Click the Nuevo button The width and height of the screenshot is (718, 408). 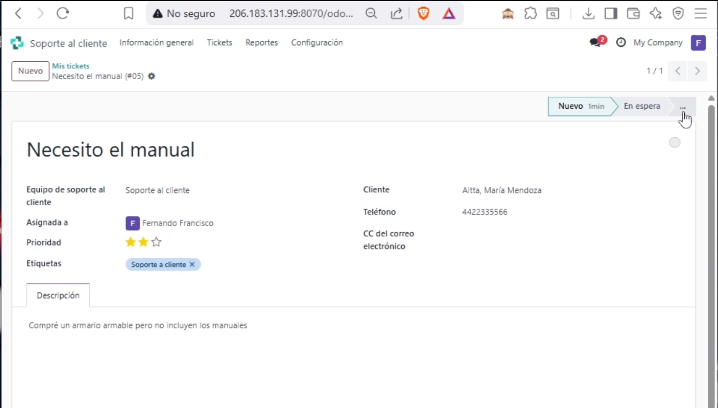30,71
